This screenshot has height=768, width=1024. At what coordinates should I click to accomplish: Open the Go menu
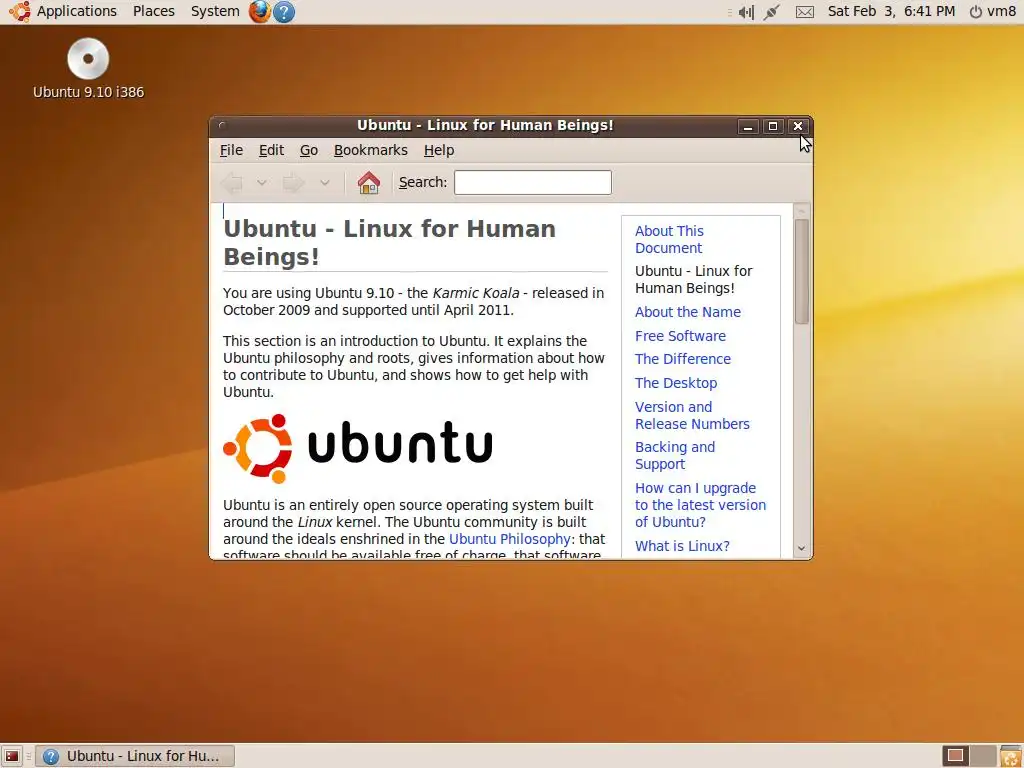tap(309, 150)
